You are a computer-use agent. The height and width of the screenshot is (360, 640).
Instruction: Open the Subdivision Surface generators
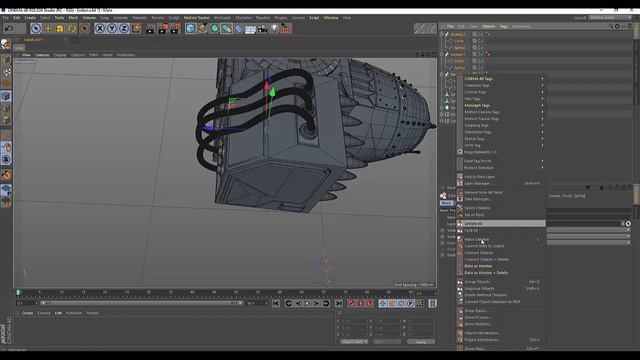pos(215,28)
